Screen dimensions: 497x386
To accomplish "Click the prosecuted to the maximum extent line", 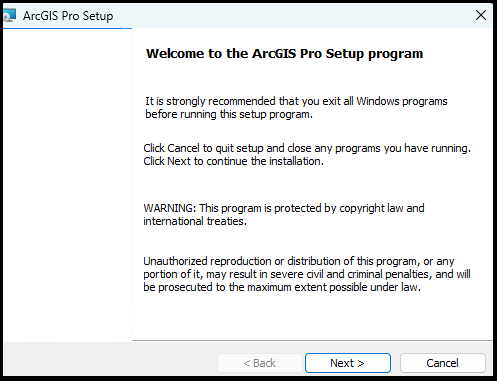I will 282,287.
